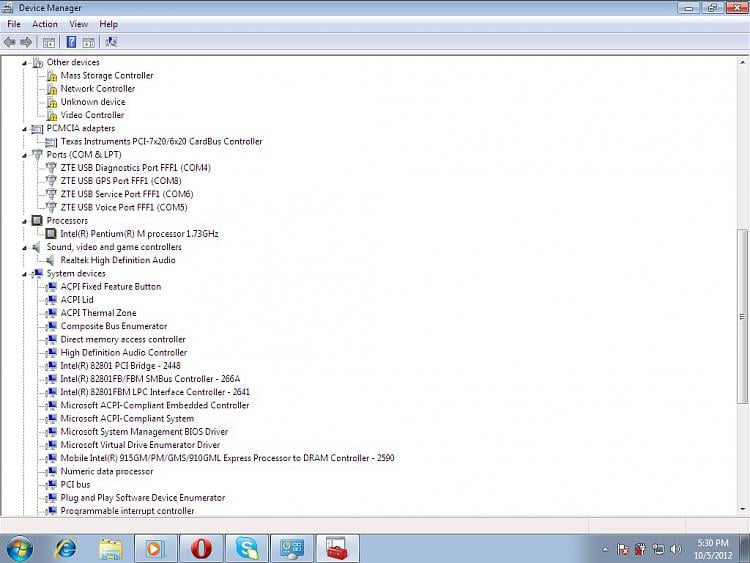Click the Show/Hide Console Tree toolbar icon
750x563 pixels.
coord(49,42)
